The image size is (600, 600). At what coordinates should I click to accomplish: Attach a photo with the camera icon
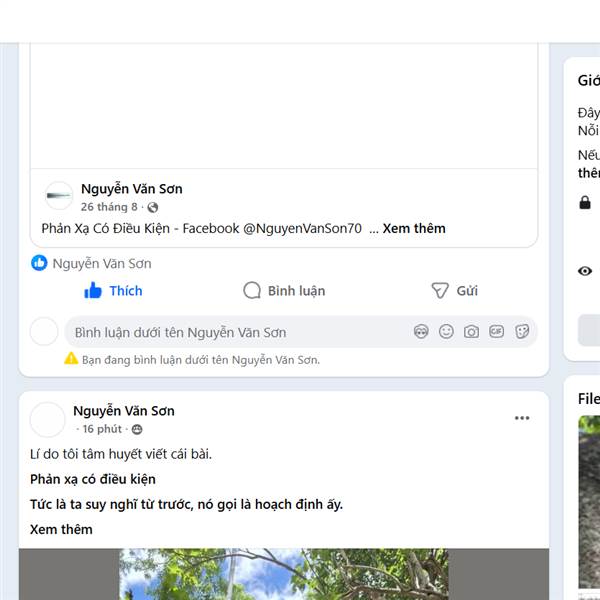click(x=471, y=331)
